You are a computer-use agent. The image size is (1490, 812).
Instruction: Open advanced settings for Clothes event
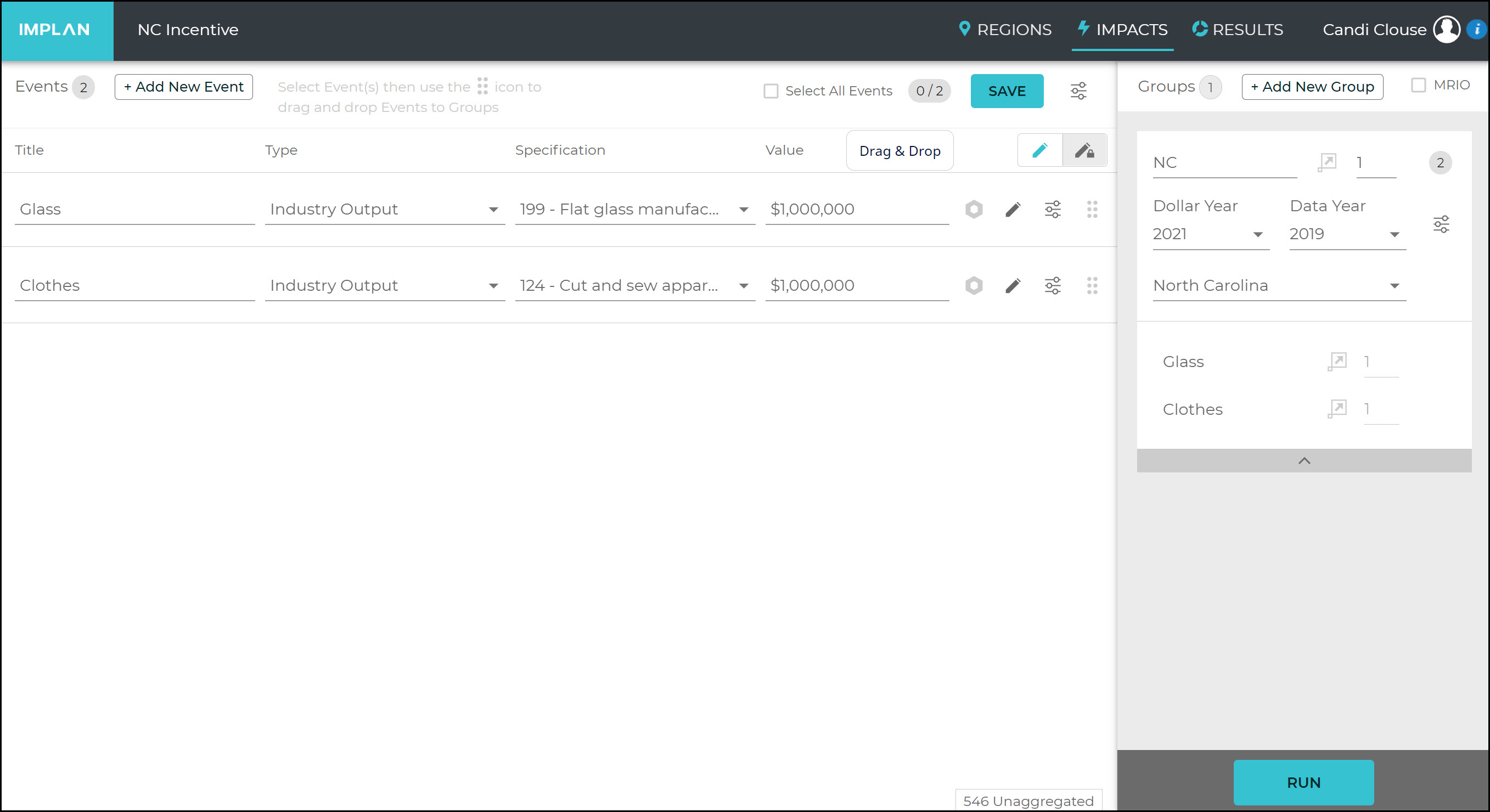(x=1053, y=286)
